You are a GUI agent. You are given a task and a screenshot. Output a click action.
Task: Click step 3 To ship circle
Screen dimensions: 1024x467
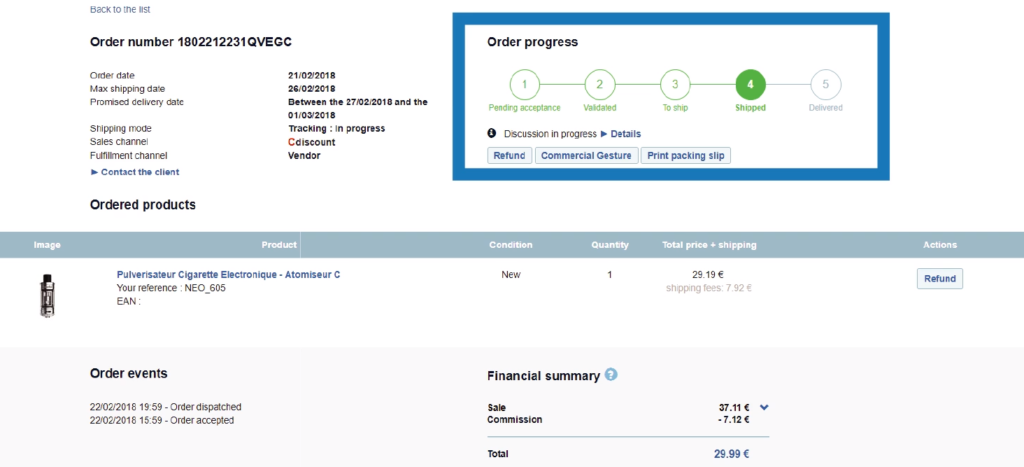[x=675, y=84]
